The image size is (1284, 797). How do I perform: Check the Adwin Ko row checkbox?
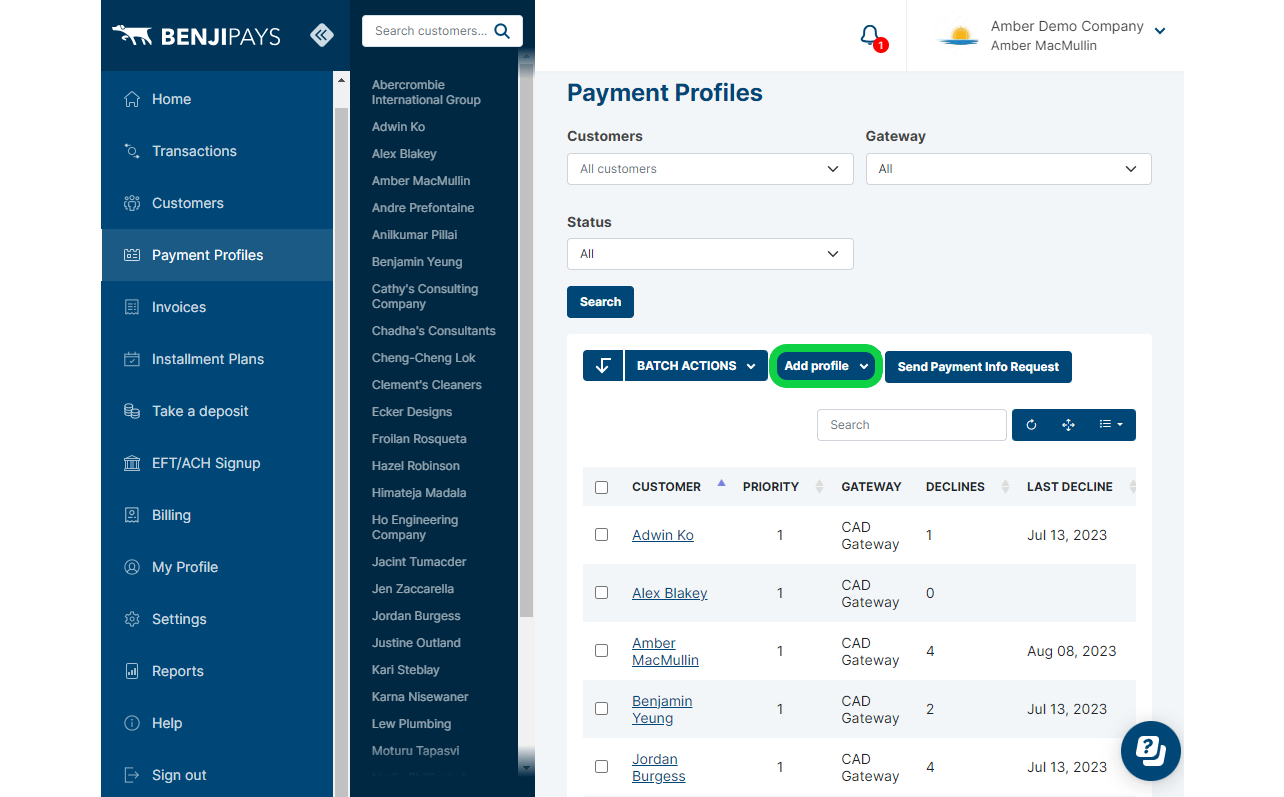(601, 535)
